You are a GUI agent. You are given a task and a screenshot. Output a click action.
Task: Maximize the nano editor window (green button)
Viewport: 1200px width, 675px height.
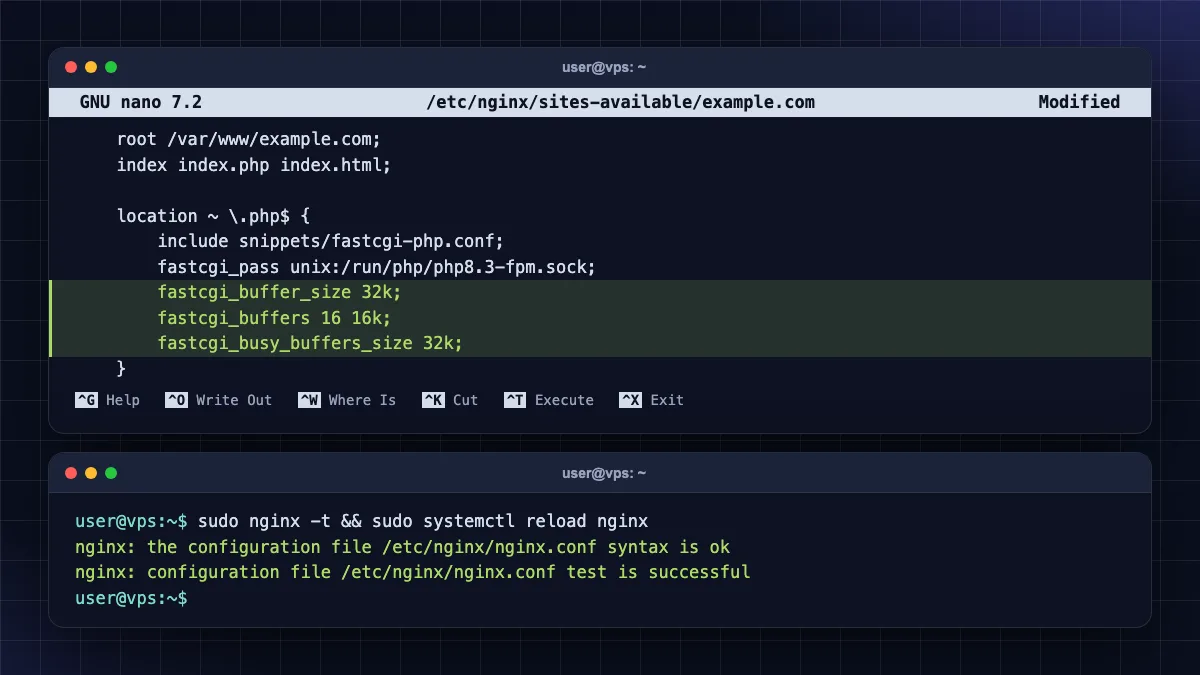click(111, 67)
